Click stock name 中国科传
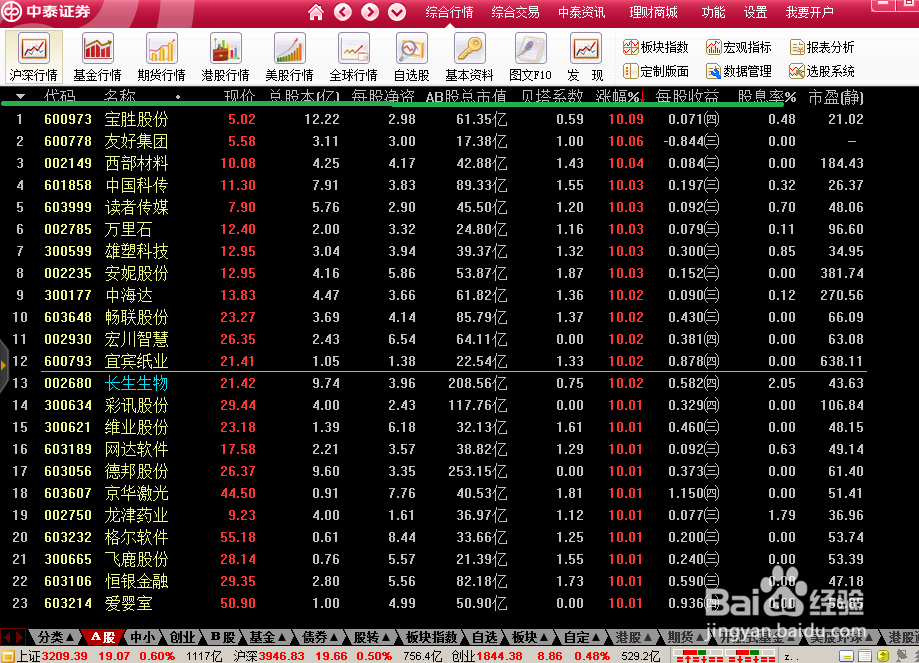 coord(137,185)
